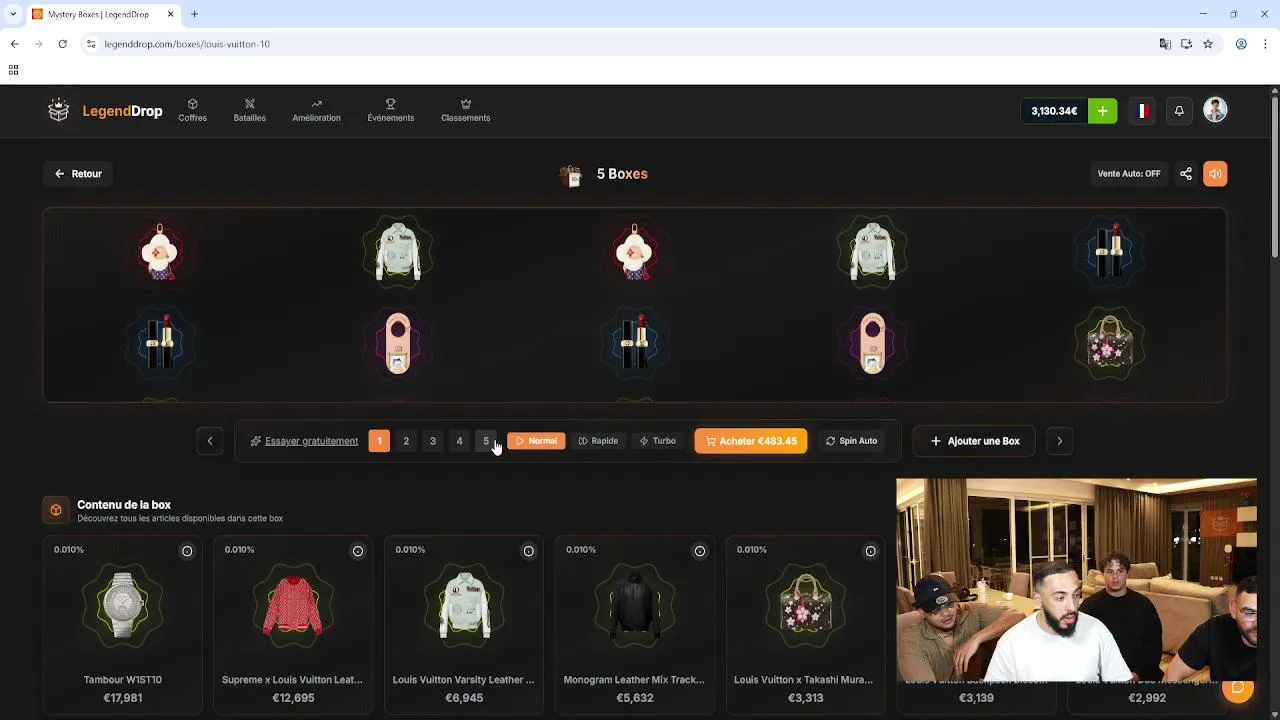This screenshot has height=720, width=1280.
Task: Click the next box right chevron
Action: pyautogui.click(x=1060, y=441)
